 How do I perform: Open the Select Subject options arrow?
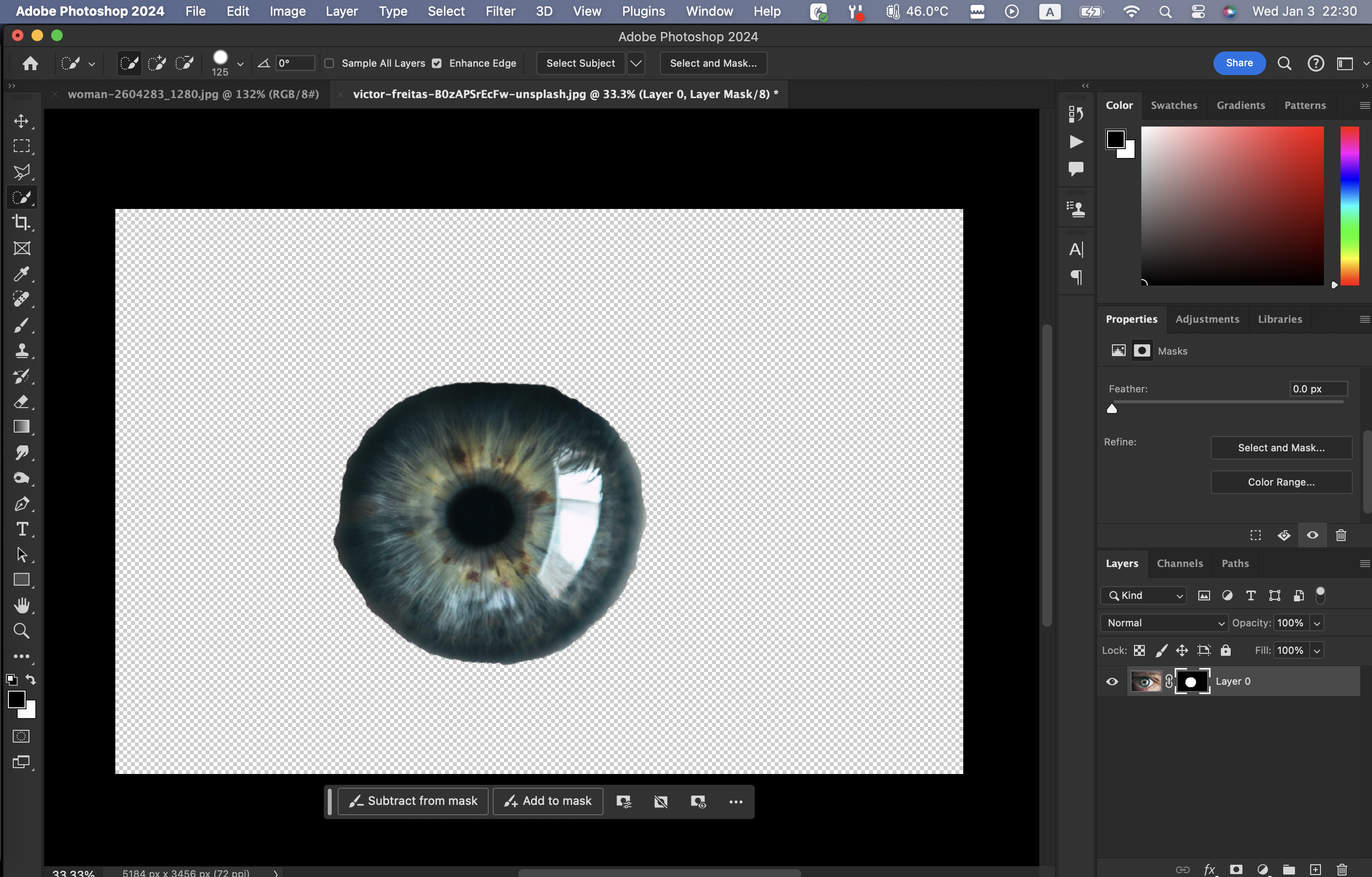pyautogui.click(x=636, y=63)
